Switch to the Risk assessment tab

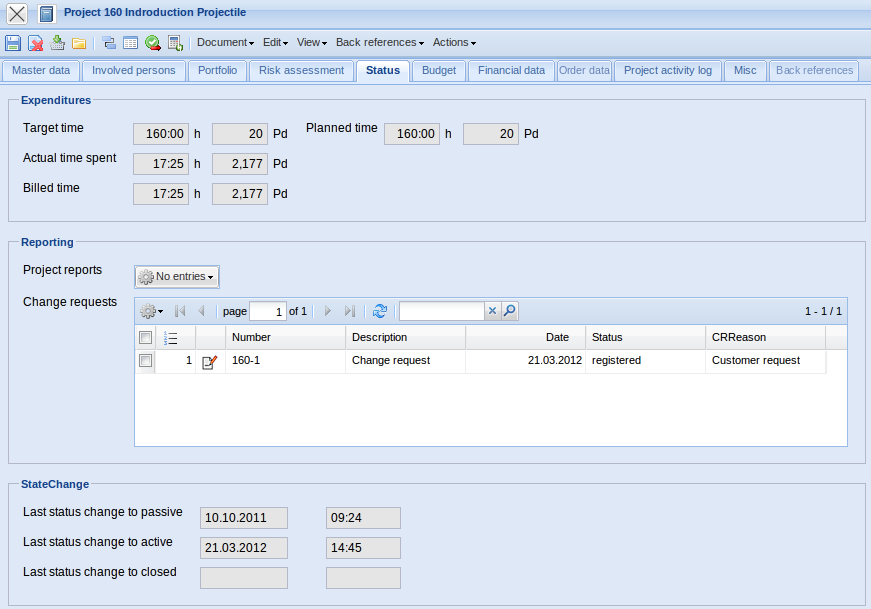click(300, 71)
